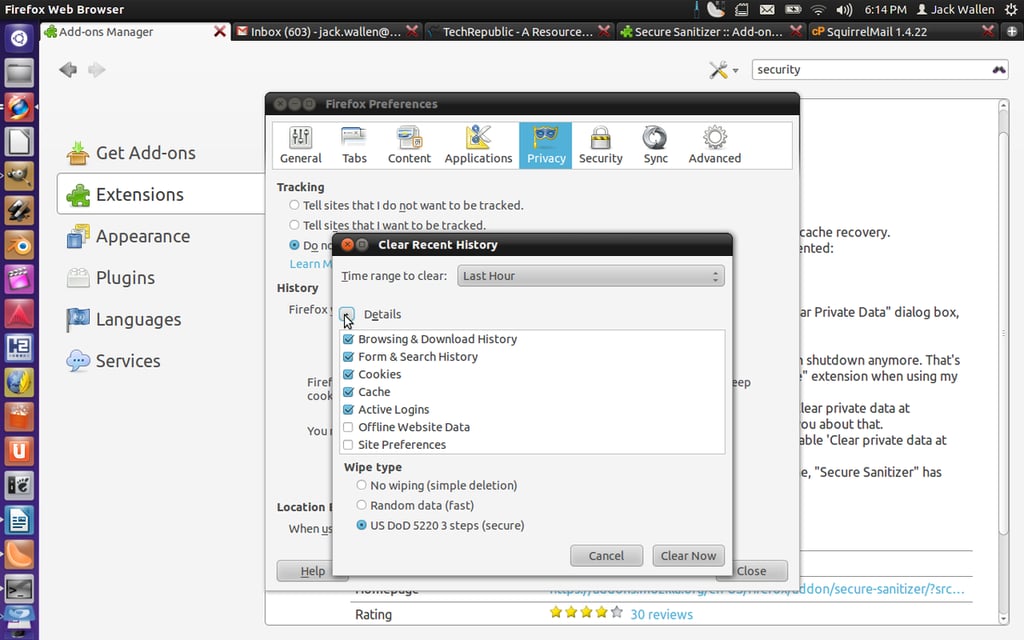This screenshot has width=1024, height=640.
Task: Open Extensions section
Action: coord(160,195)
